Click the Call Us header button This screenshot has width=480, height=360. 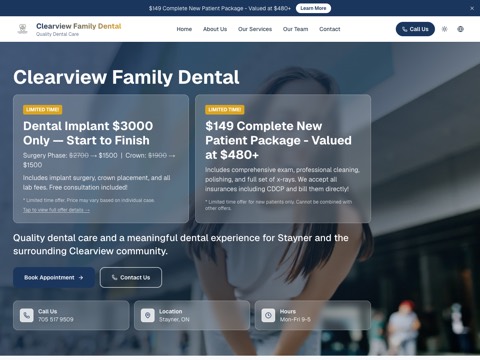pos(415,29)
